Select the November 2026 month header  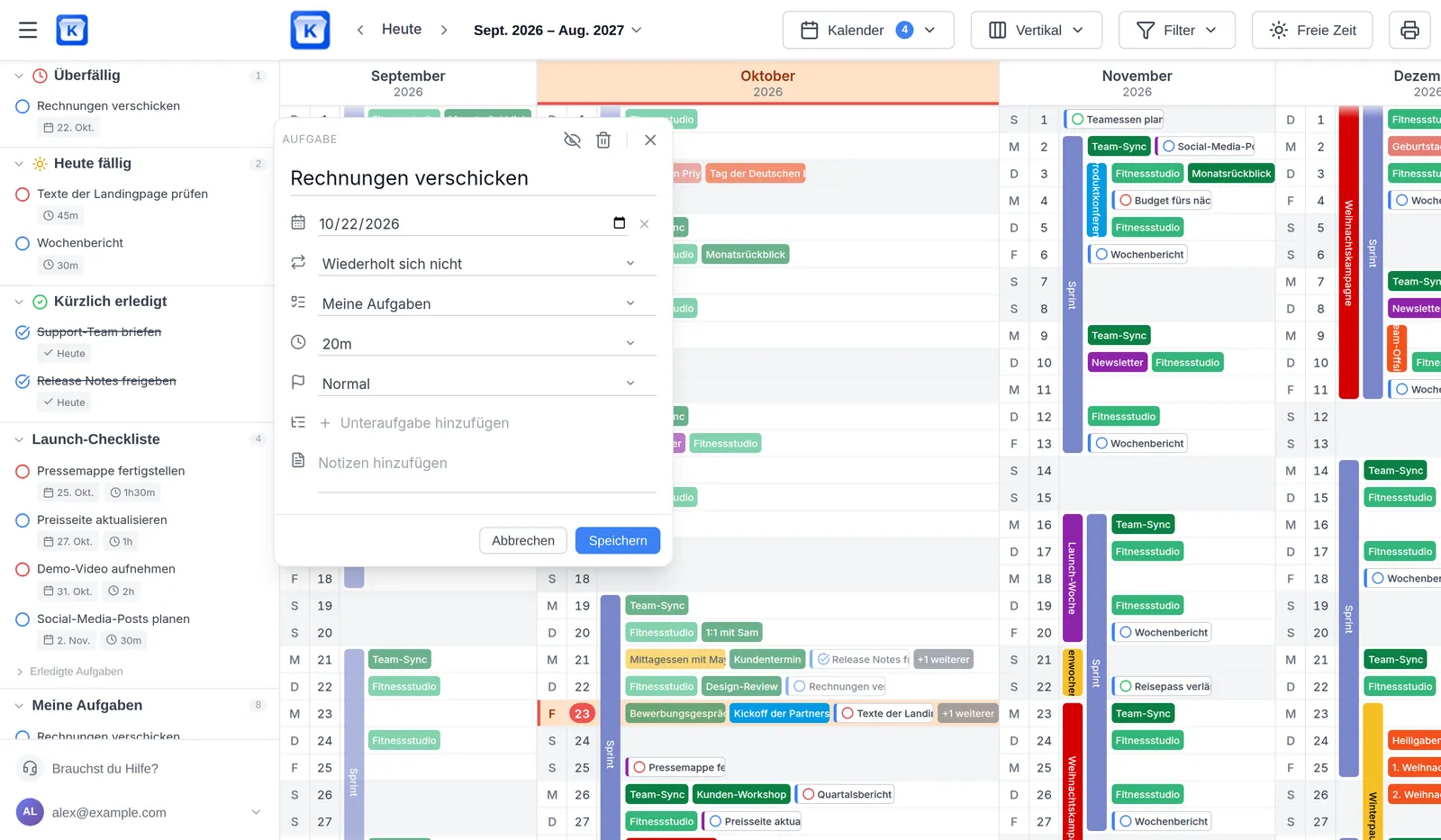(x=1137, y=83)
